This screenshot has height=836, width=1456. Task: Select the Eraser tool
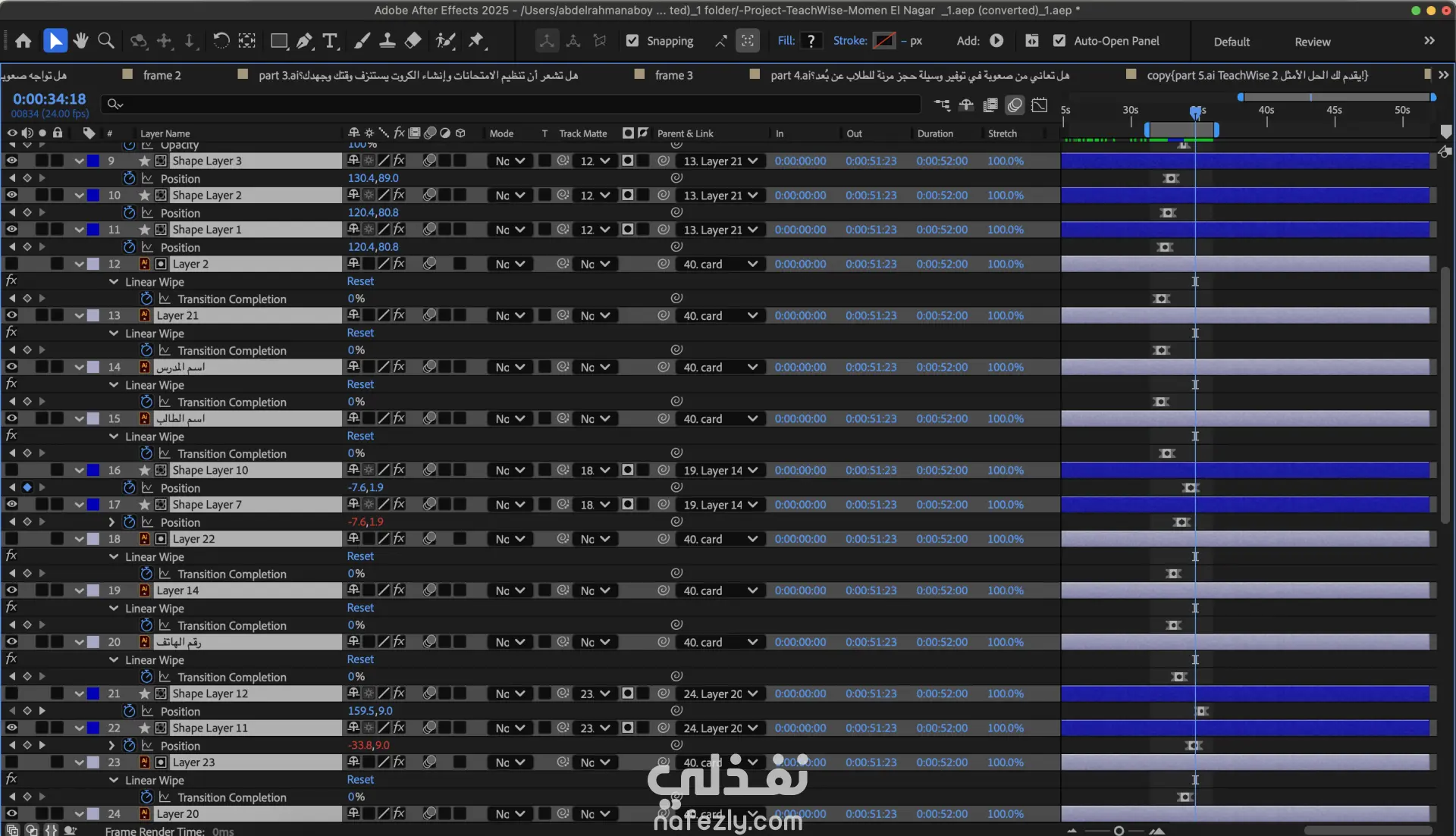[413, 41]
